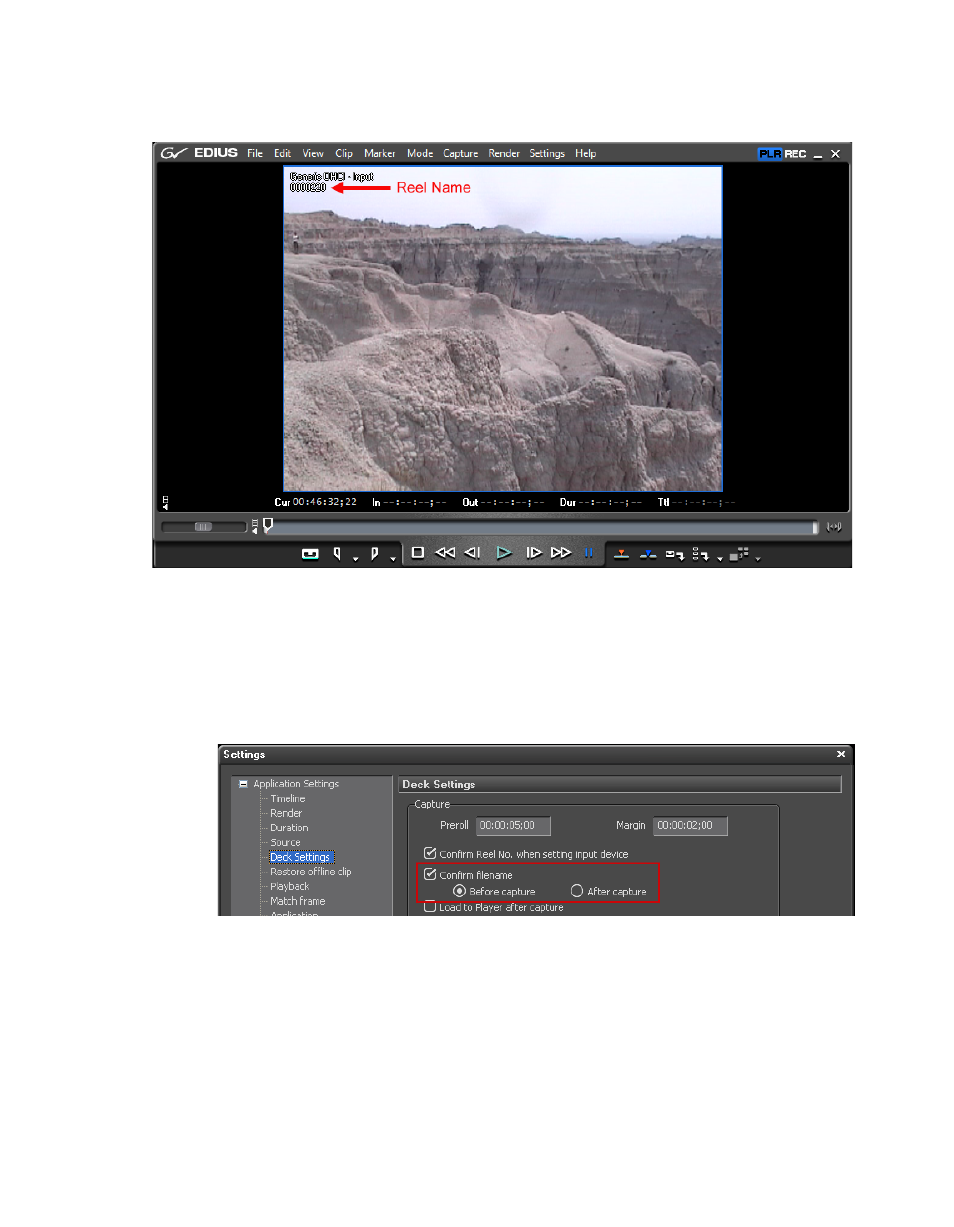Open the View menu
Image resolution: width=954 pixels, height=1227 pixels.
[x=313, y=154]
